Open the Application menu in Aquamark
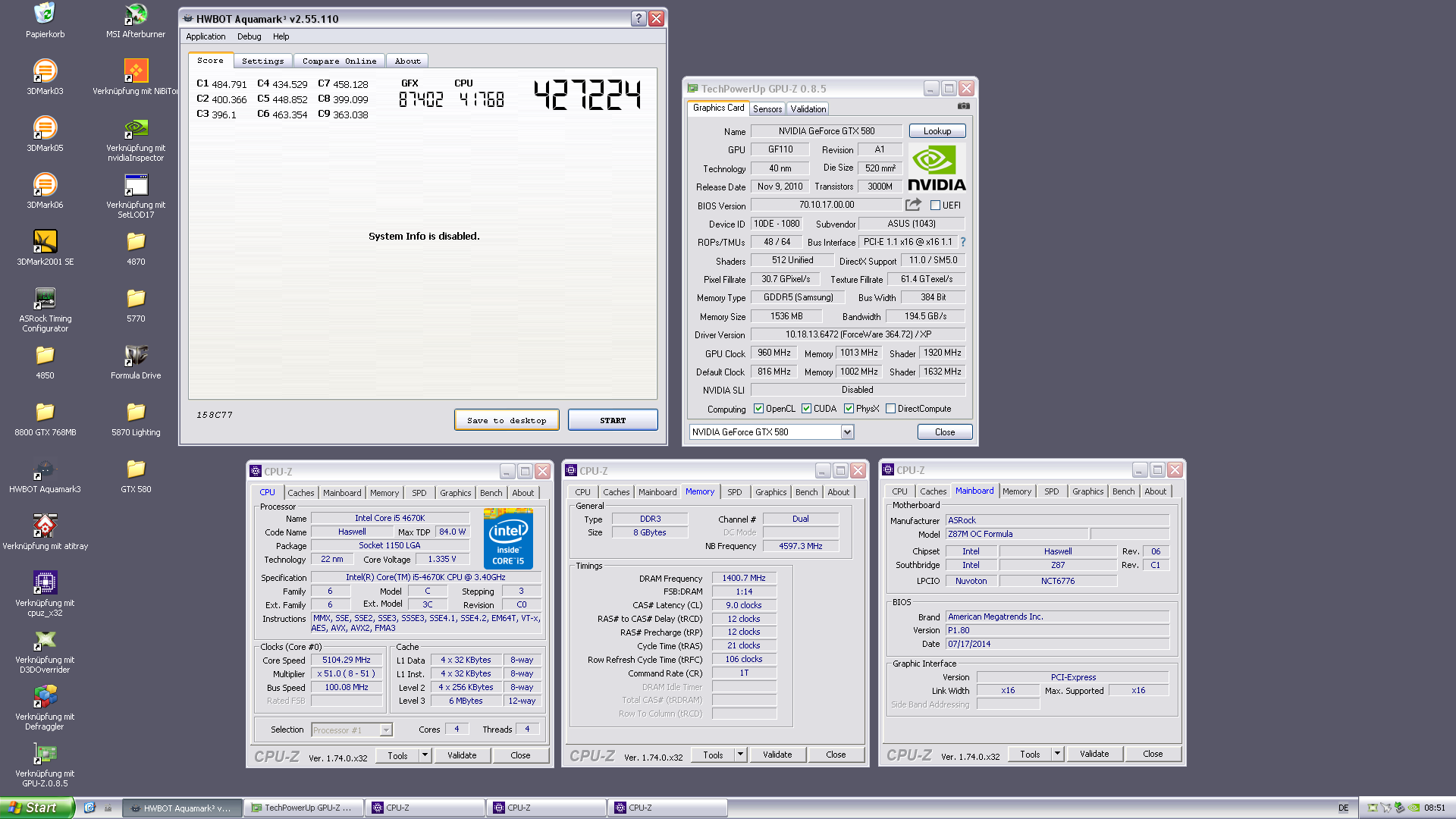1456x819 pixels. [206, 36]
